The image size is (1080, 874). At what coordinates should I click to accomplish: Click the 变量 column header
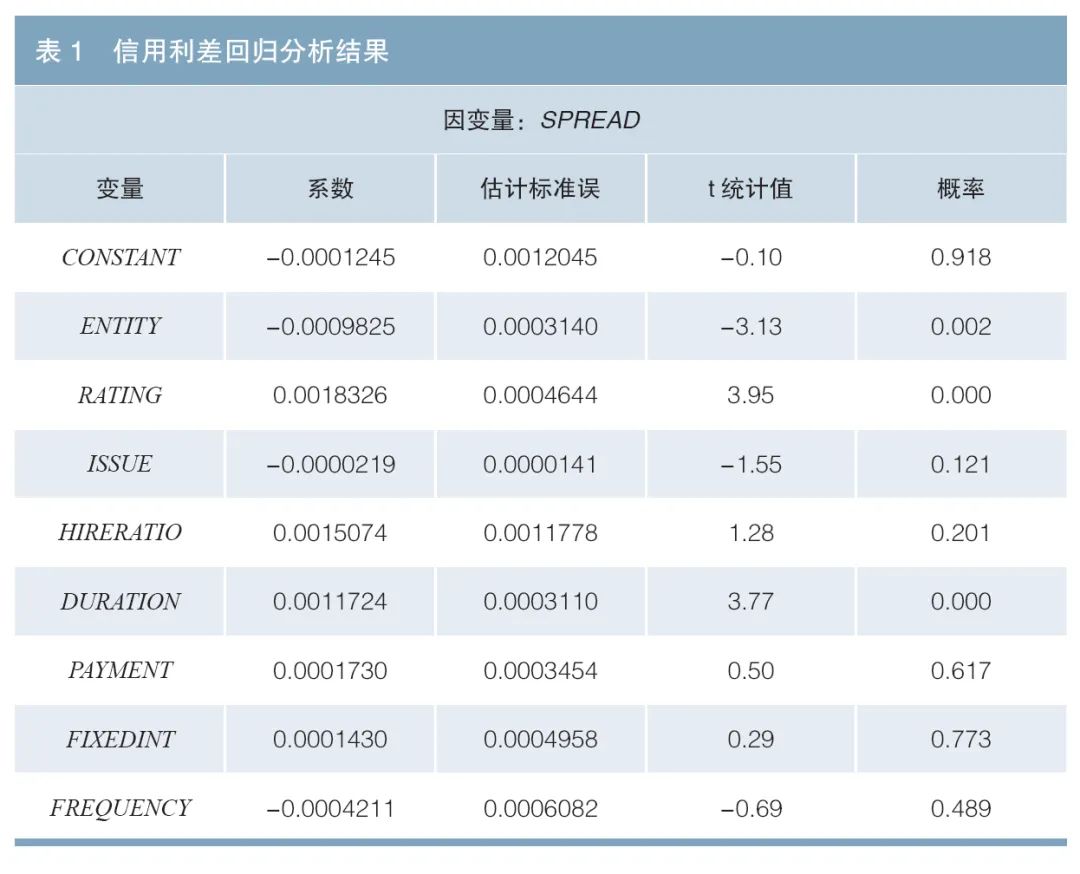118,189
